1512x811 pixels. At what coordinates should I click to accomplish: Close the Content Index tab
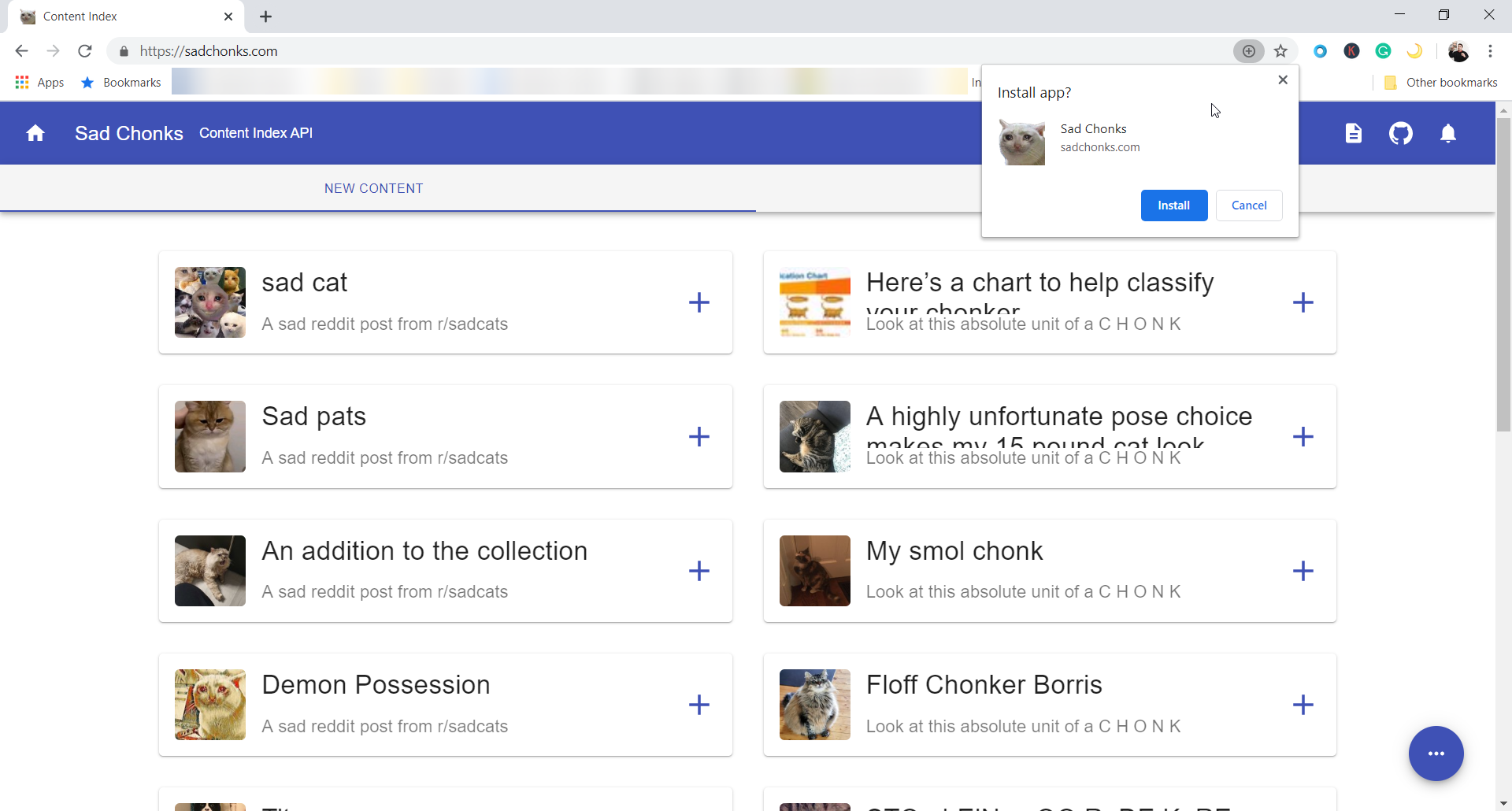click(228, 17)
